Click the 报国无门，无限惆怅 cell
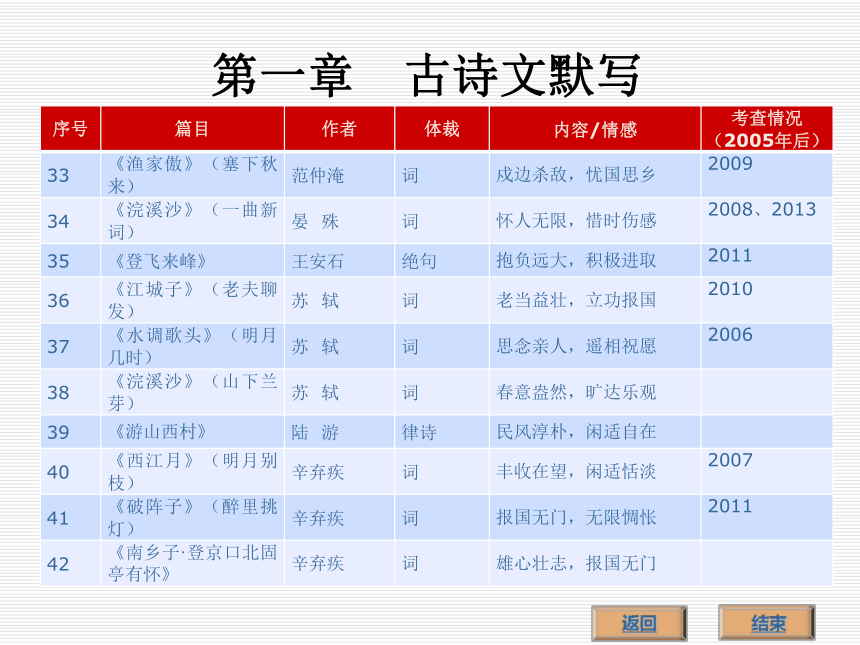The height and width of the screenshot is (645, 860). pyautogui.click(x=595, y=517)
